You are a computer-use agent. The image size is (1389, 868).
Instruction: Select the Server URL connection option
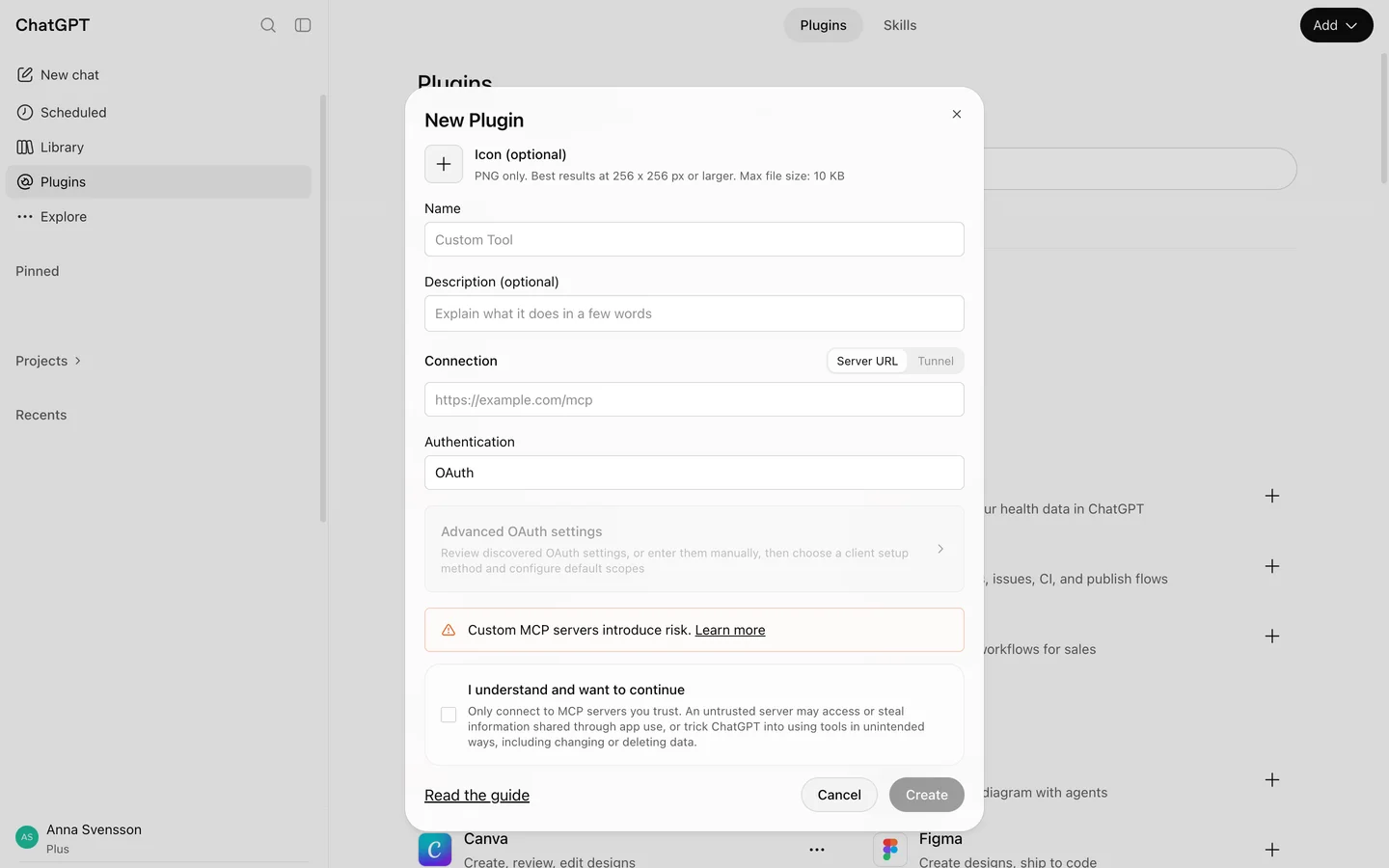click(867, 361)
